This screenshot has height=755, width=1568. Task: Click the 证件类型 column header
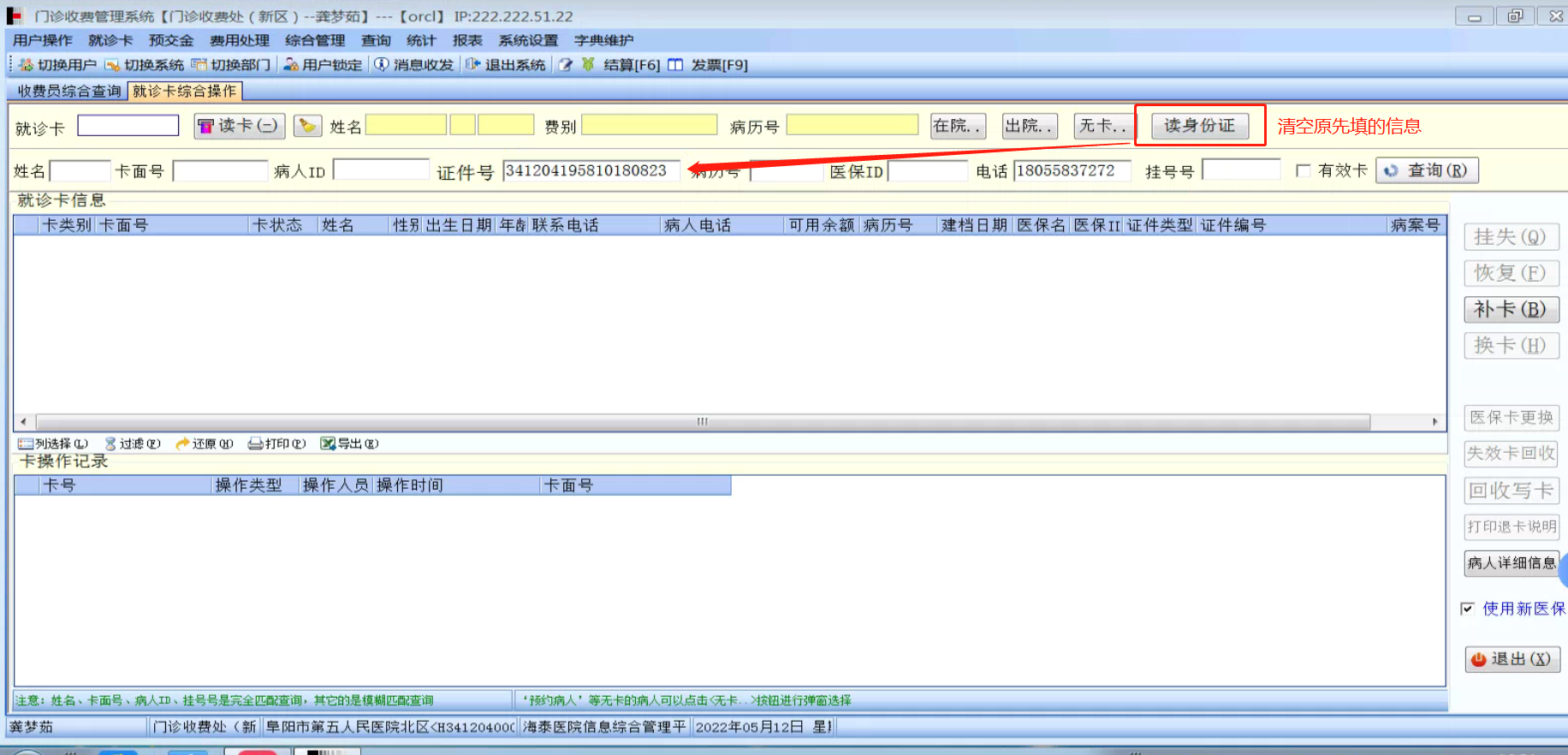1160,225
